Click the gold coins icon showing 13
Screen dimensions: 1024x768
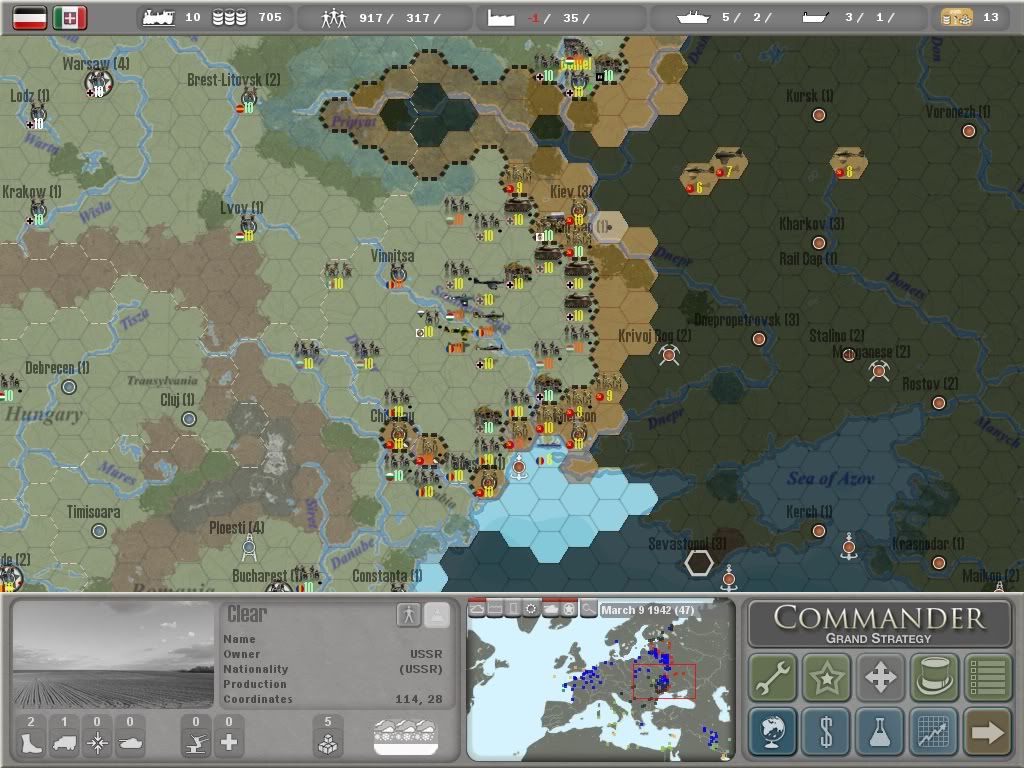(x=956, y=18)
